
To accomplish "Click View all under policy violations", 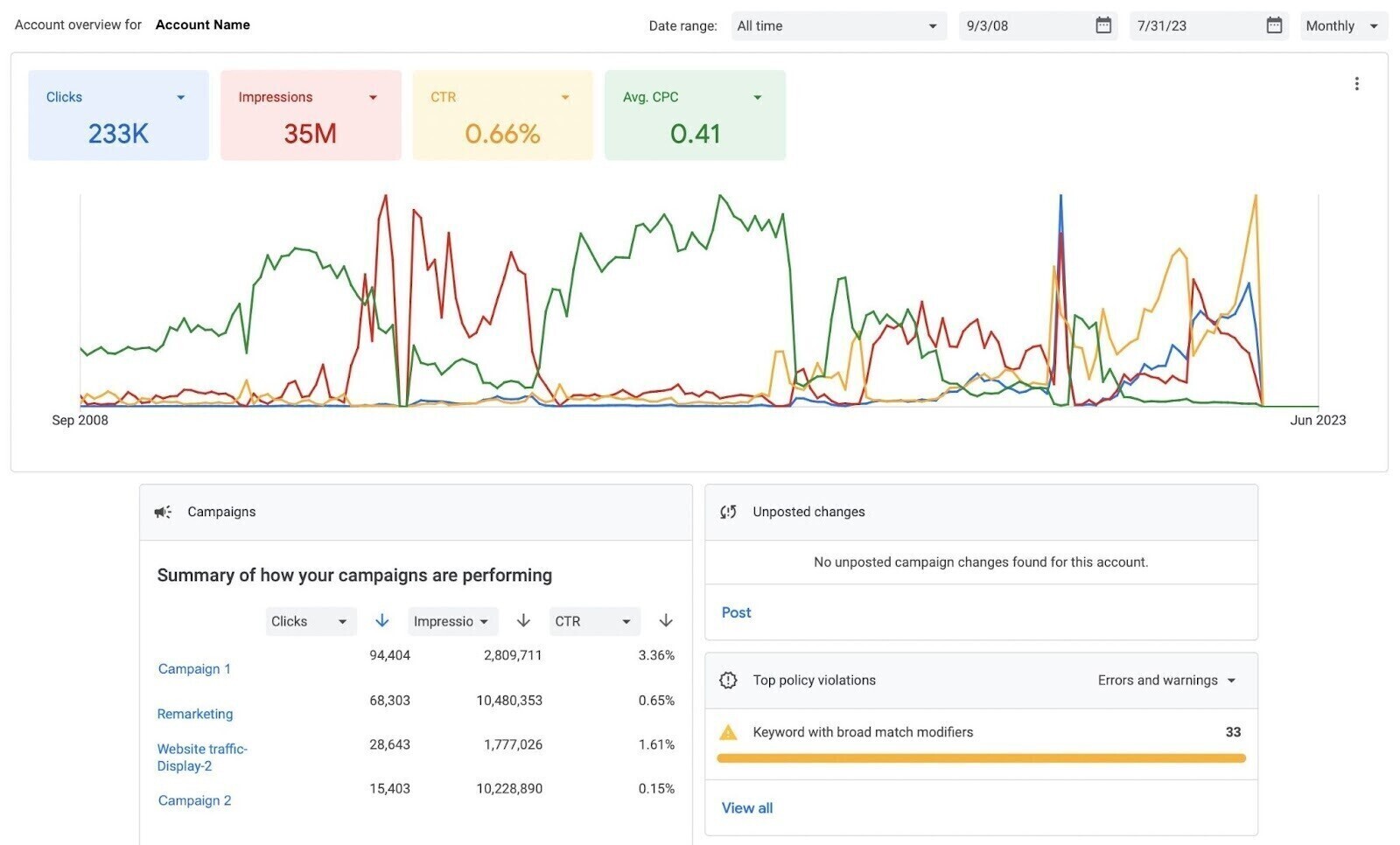I will pyautogui.click(x=746, y=807).
